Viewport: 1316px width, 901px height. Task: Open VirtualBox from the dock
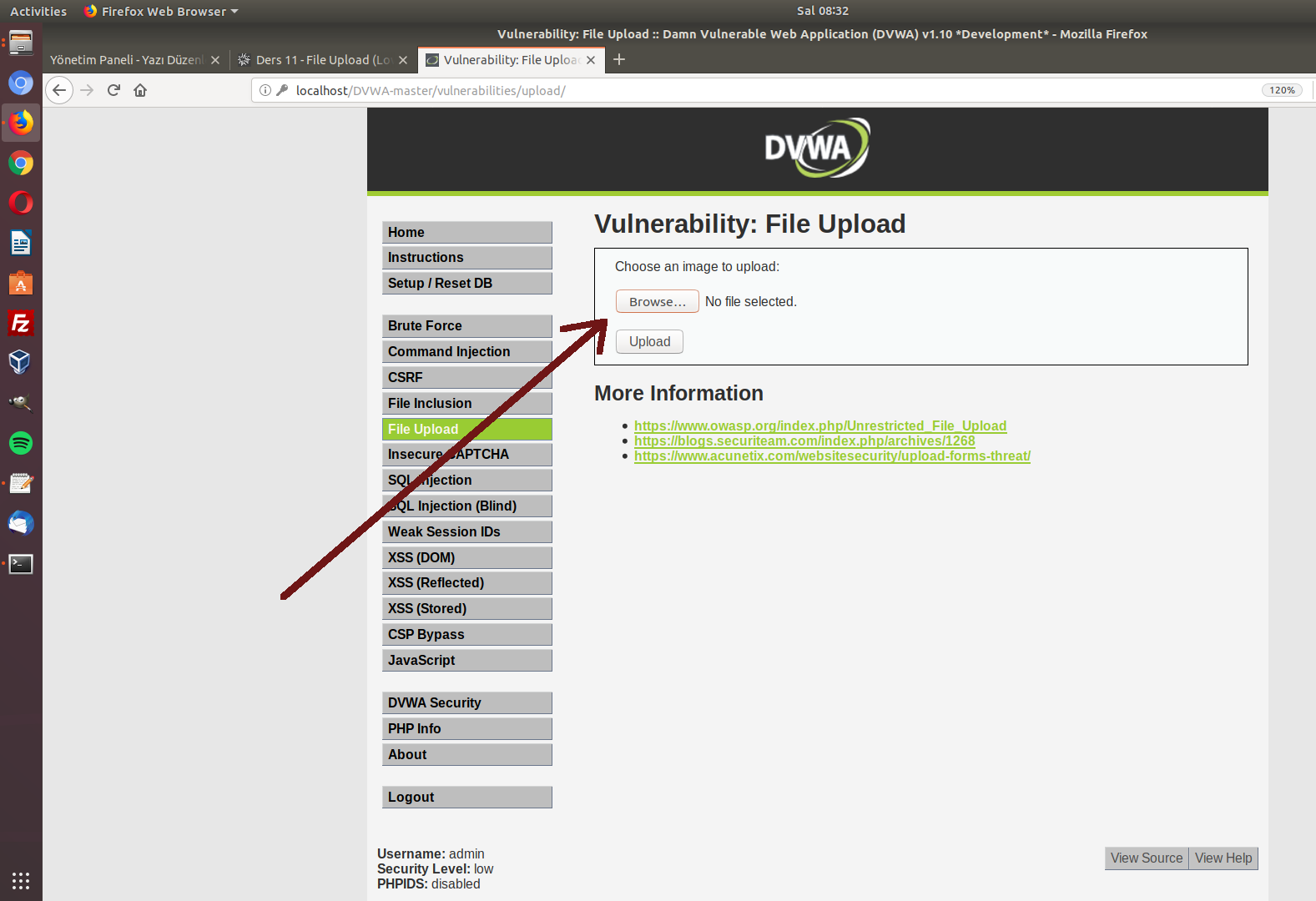(x=21, y=363)
